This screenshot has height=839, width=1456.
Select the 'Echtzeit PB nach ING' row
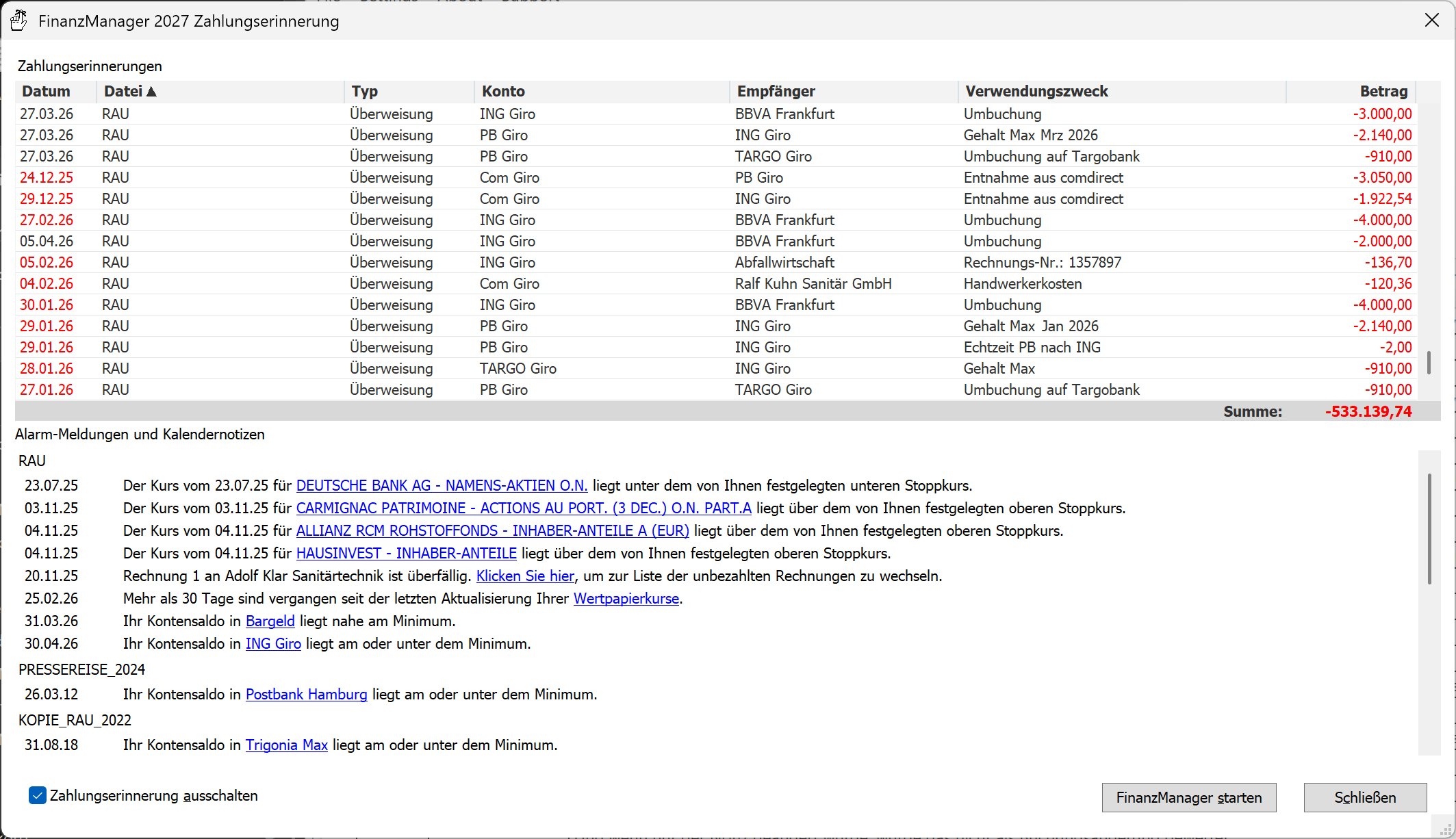tap(716, 347)
